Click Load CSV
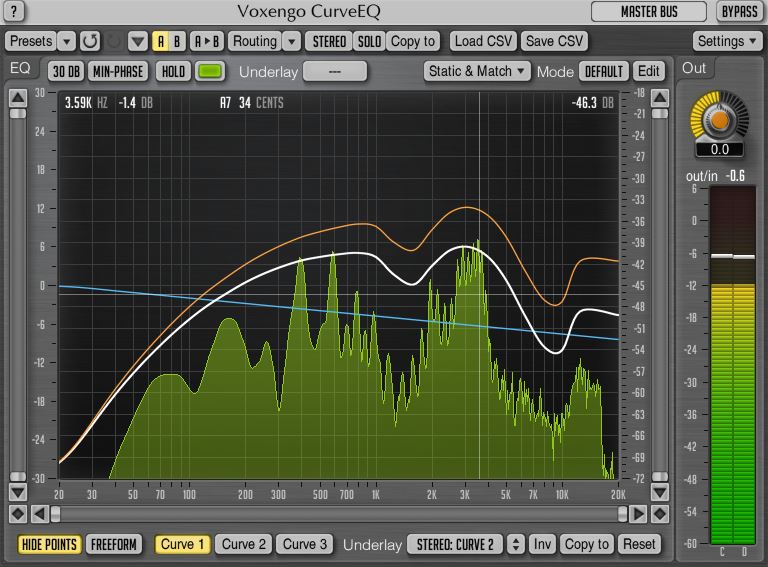The image size is (768, 567). point(483,41)
